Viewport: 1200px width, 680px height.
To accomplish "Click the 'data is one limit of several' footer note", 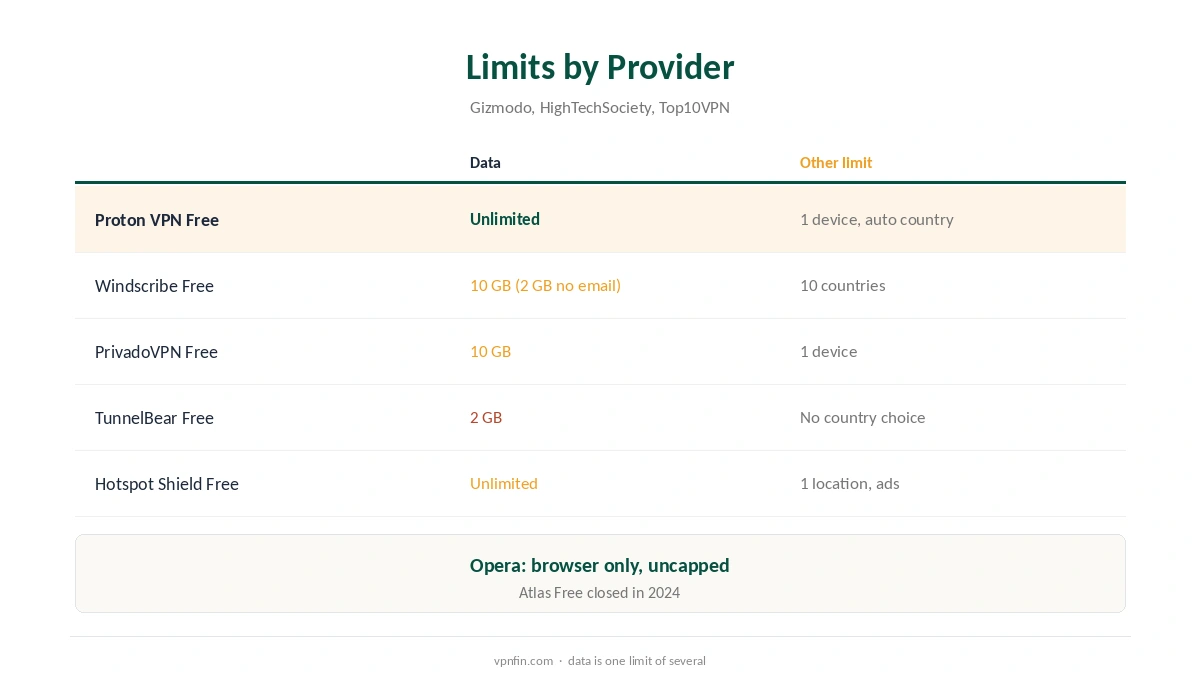I will [x=637, y=661].
